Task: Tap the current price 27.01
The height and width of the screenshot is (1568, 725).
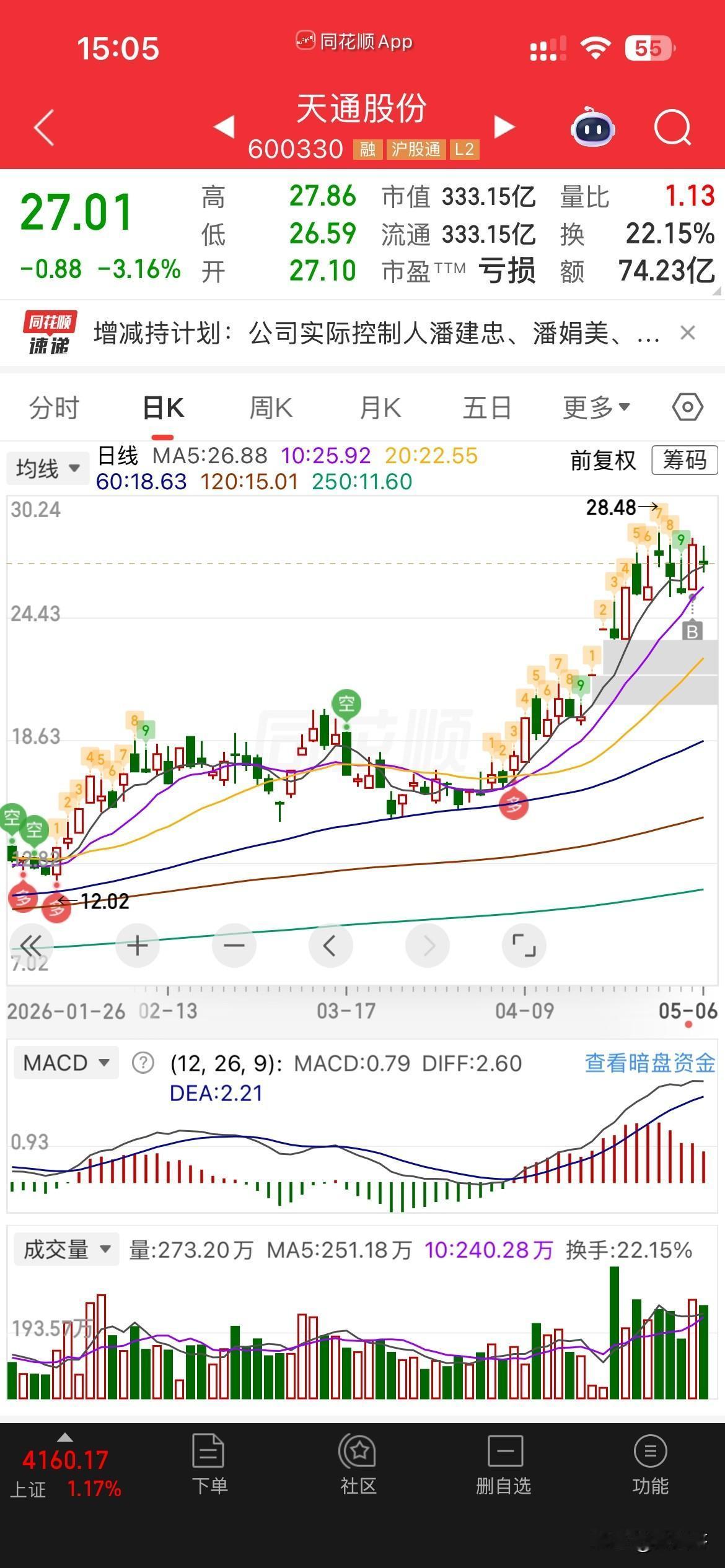Action: pos(76,212)
